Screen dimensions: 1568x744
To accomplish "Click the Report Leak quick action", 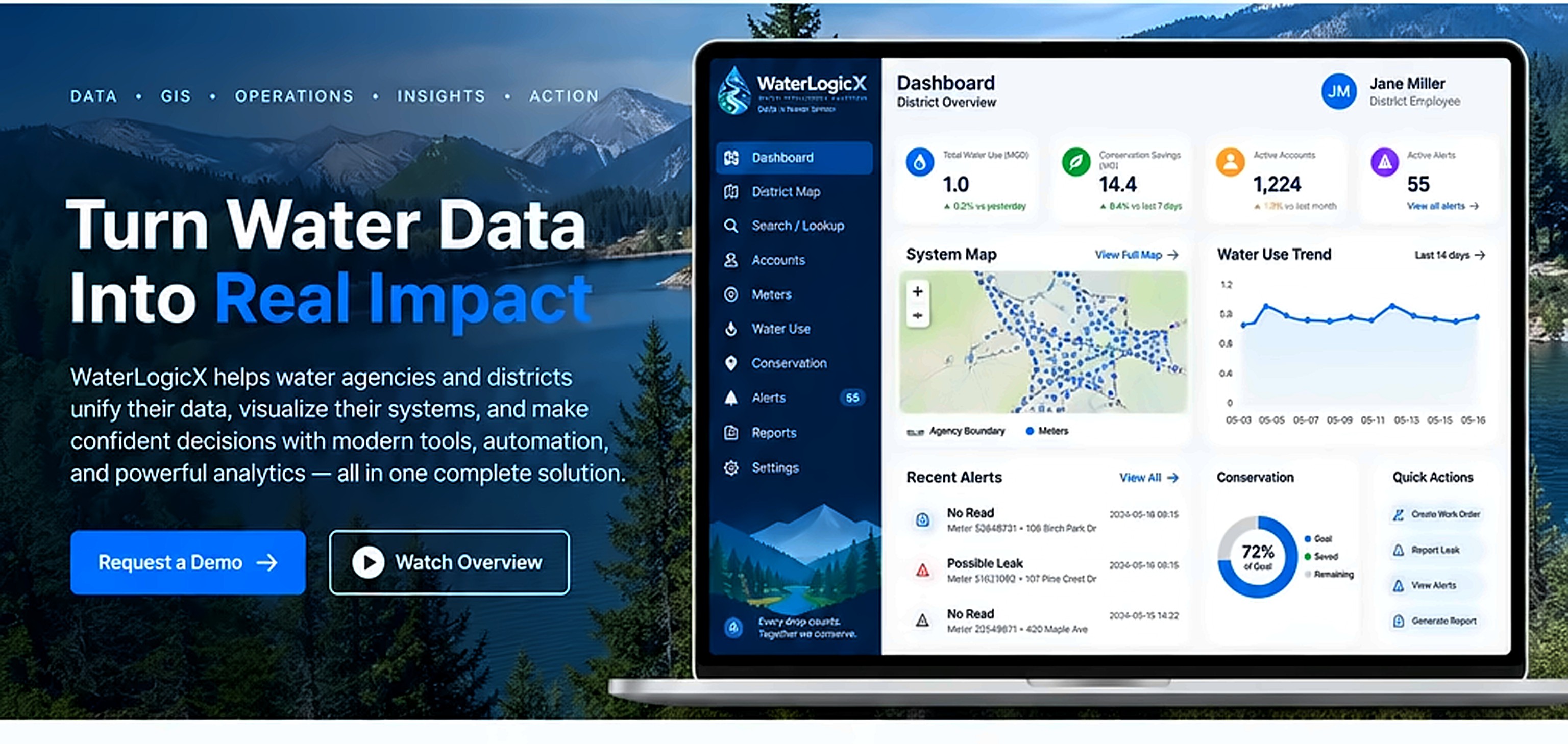I will 1436,550.
